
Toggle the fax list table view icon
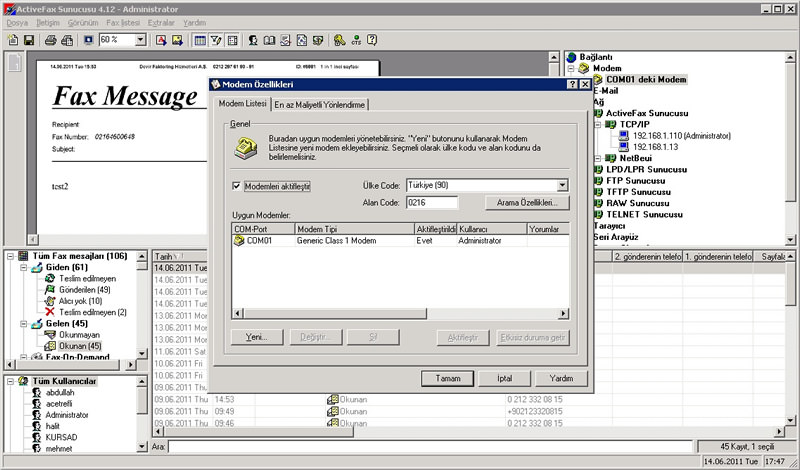click(x=200, y=40)
